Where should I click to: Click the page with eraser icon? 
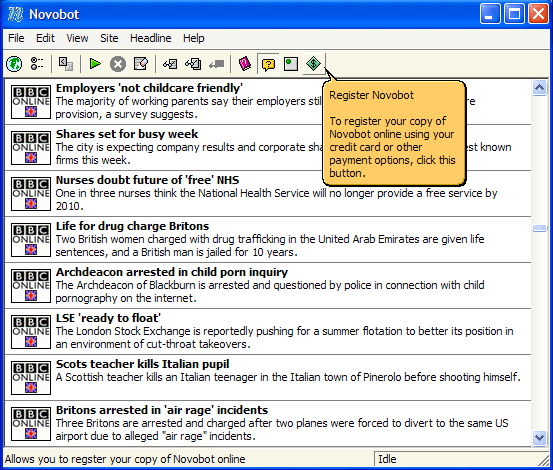pyautogui.click(x=141, y=64)
